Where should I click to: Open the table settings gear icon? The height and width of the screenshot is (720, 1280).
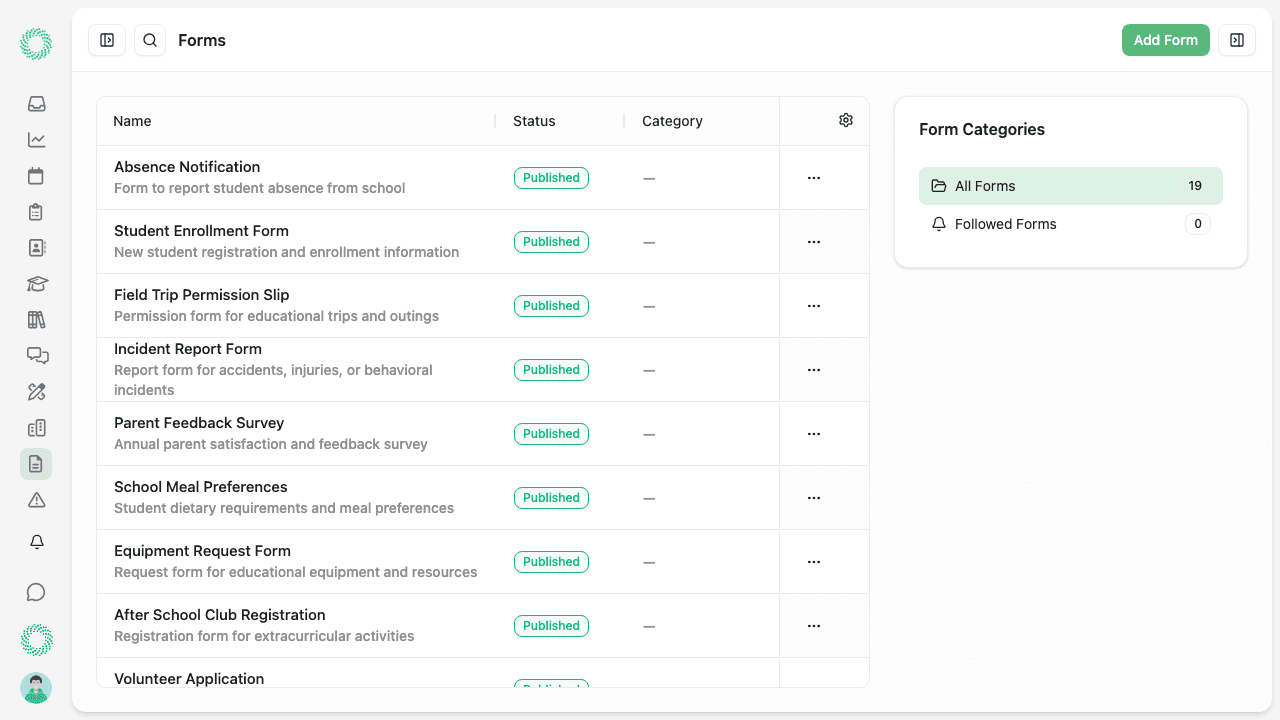click(x=845, y=120)
